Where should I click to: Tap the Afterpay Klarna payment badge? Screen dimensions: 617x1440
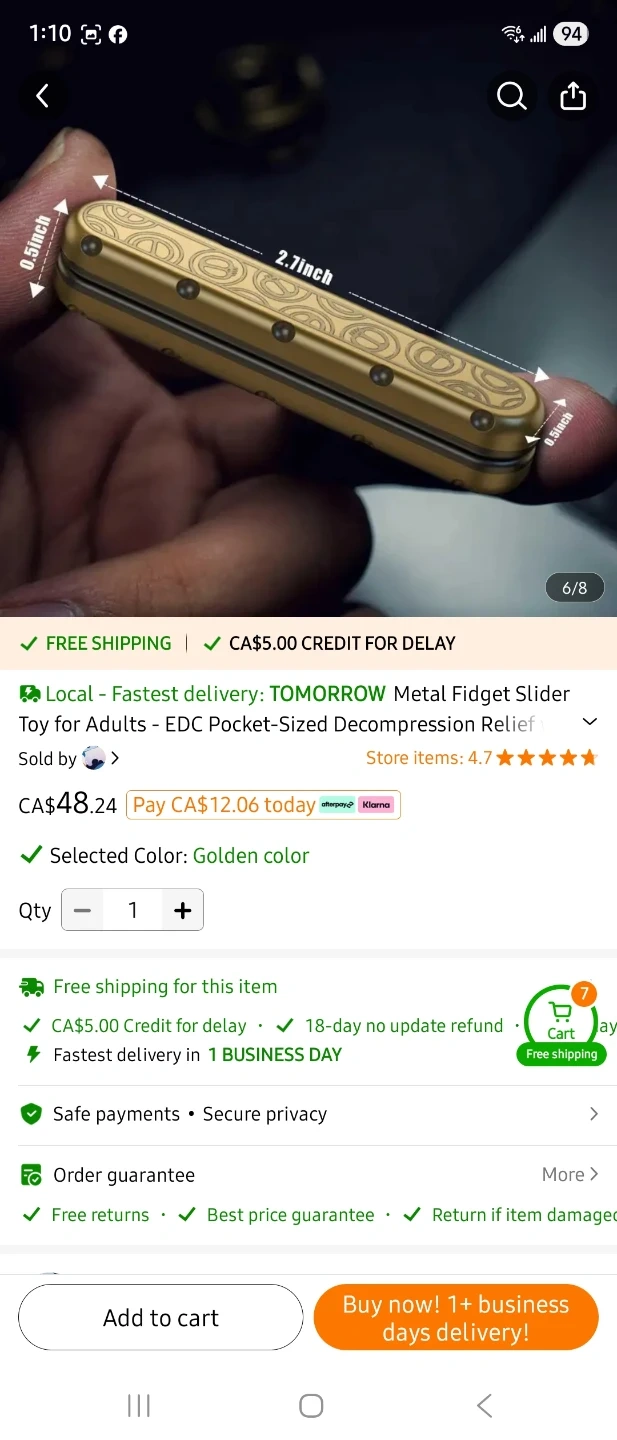click(x=357, y=805)
